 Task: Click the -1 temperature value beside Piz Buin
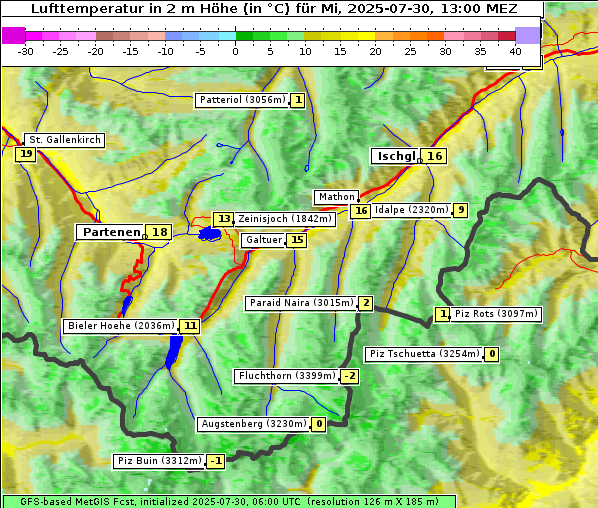[x=216, y=461]
